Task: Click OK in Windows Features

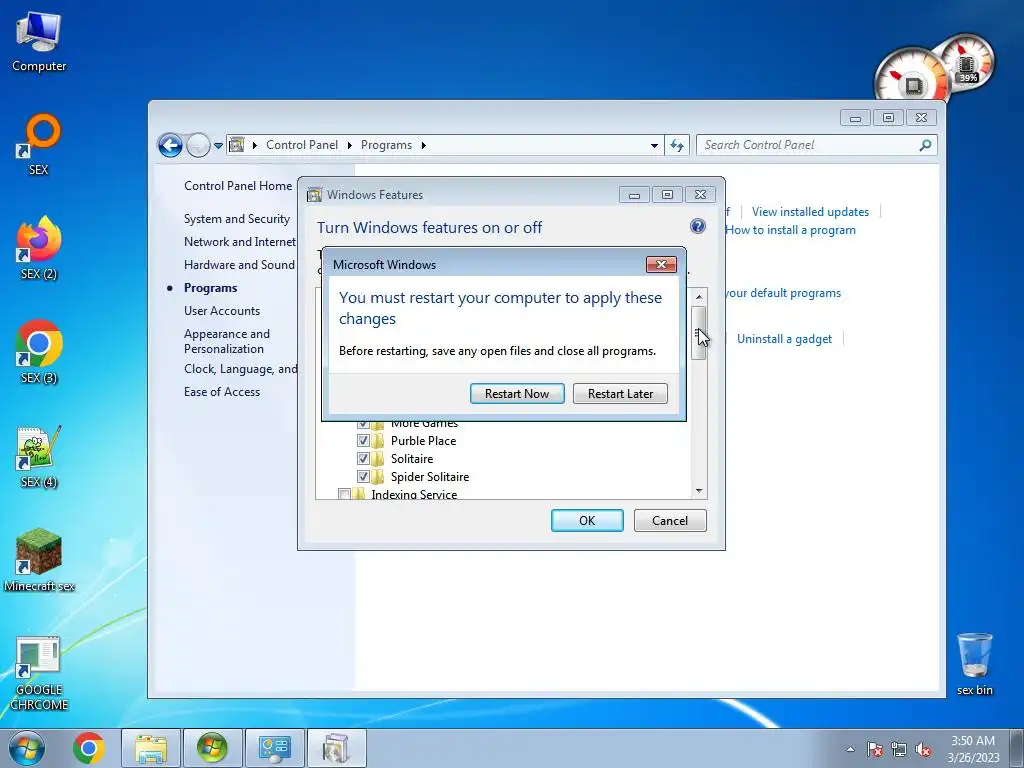Action: pos(587,520)
